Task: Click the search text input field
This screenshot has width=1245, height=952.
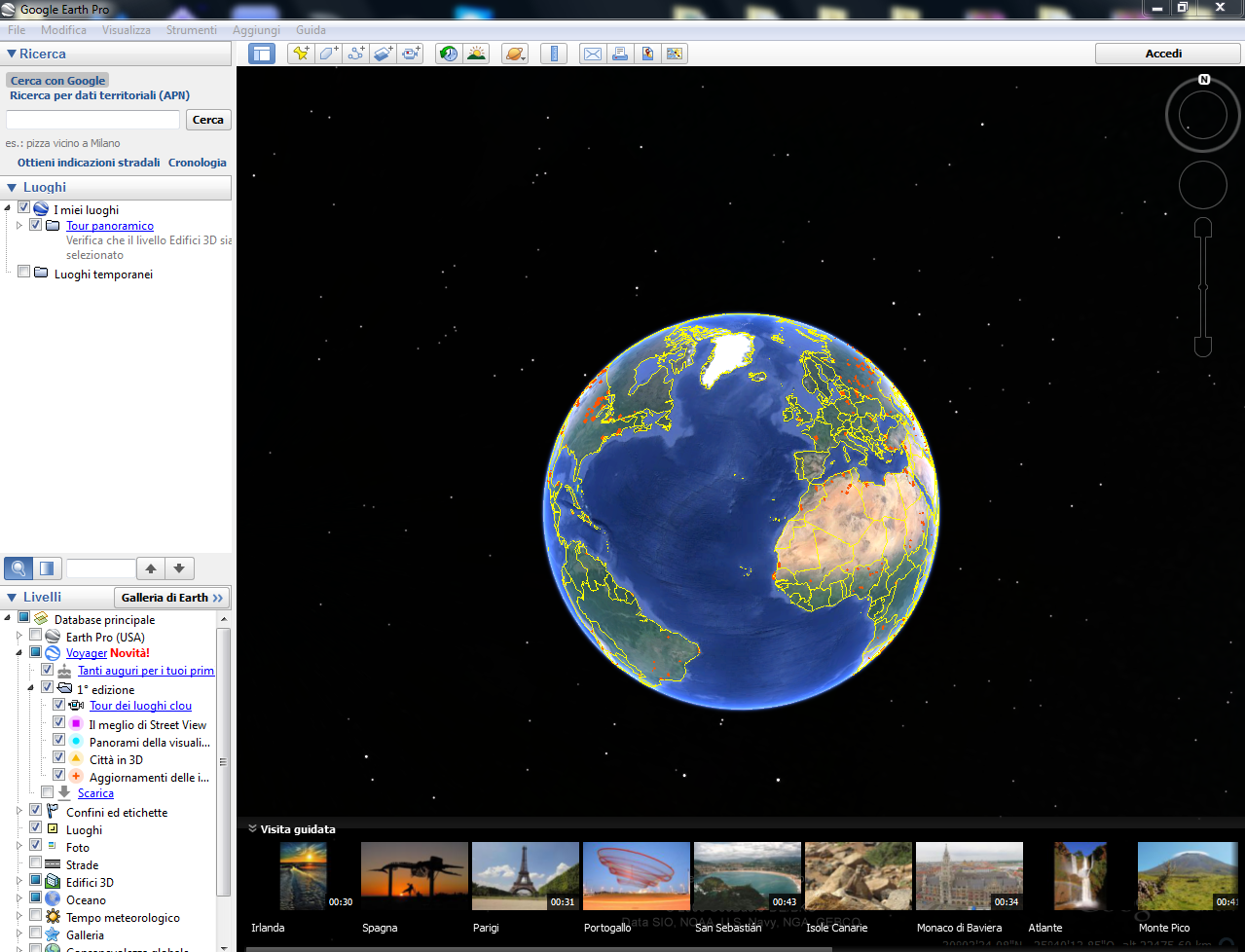Action: coord(93,120)
